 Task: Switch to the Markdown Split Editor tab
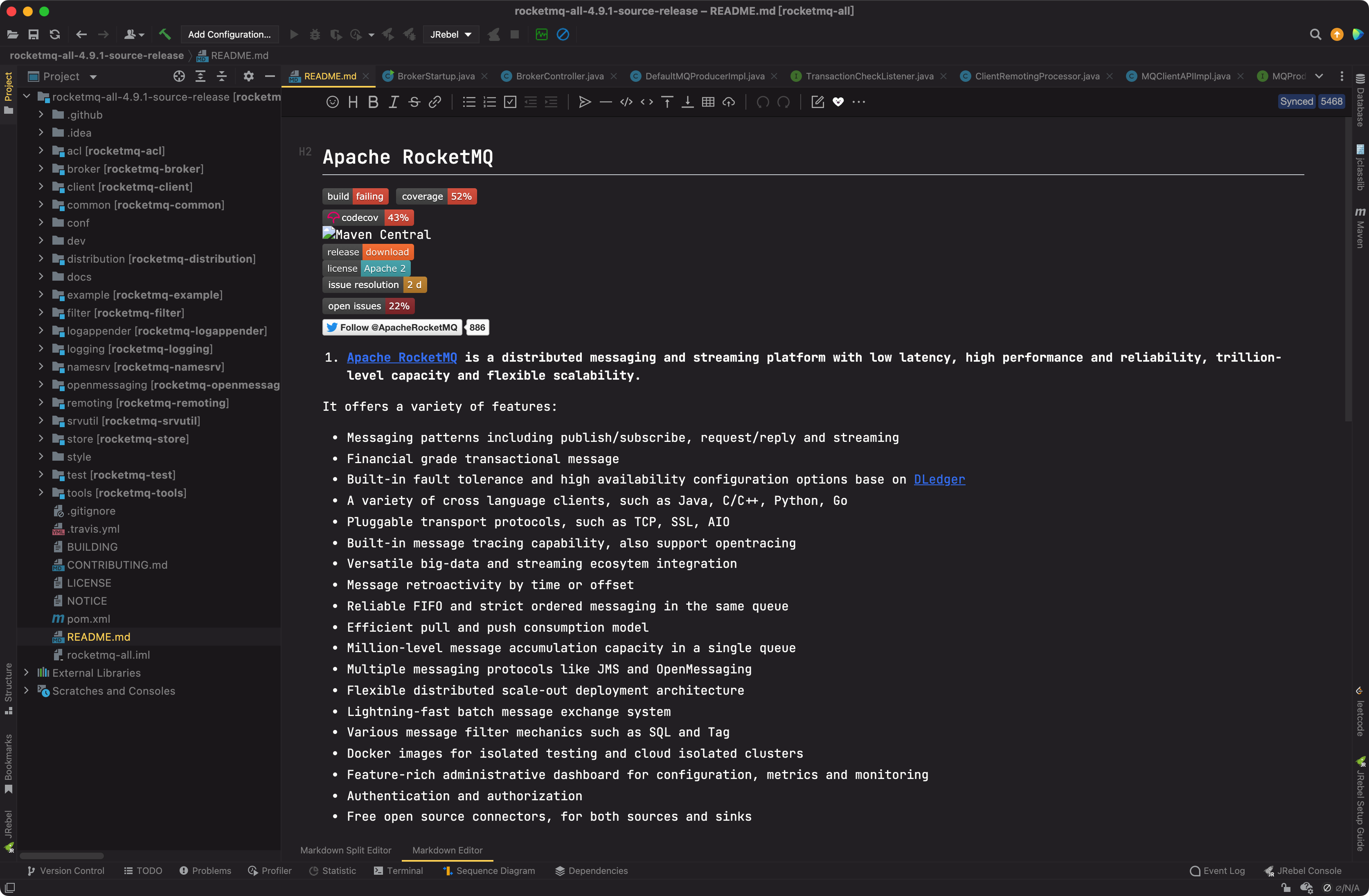point(345,850)
